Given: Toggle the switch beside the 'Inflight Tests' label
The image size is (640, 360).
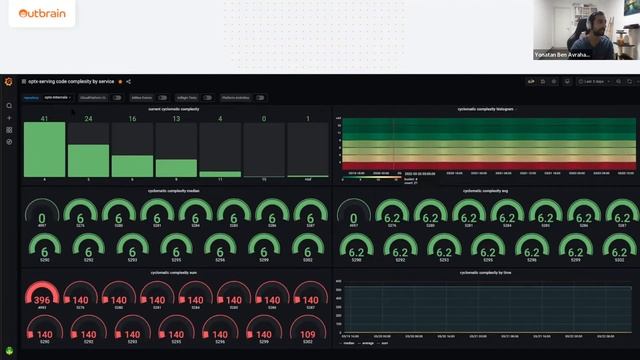Looking at the screenshot, I should (x=207, y=98).
